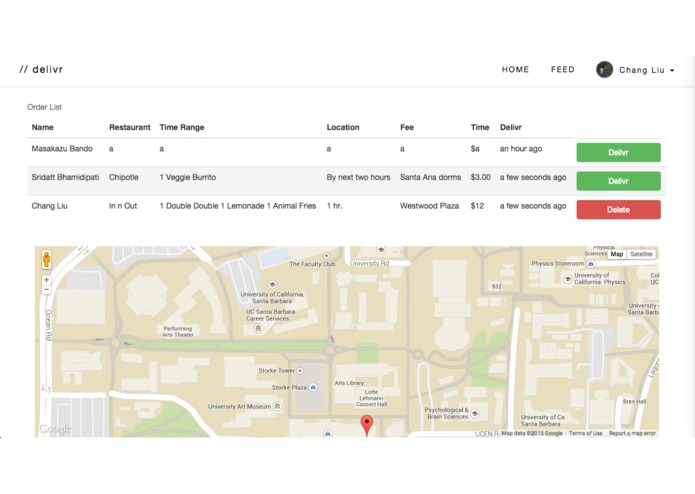This screenshot has width=695, height=494.
Task: Click the University Art Museum icon
Action: 277,406
